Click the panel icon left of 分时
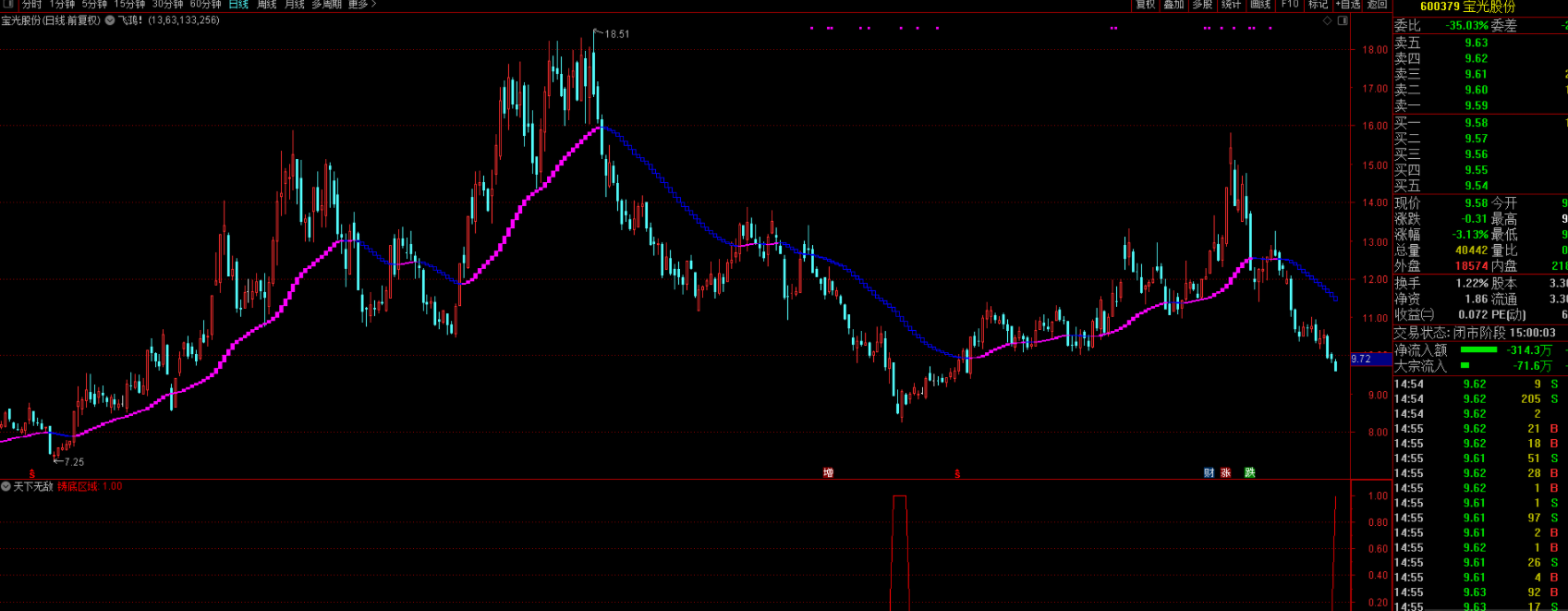Screen dimensions: 1568x611 (x=9, y=4)
